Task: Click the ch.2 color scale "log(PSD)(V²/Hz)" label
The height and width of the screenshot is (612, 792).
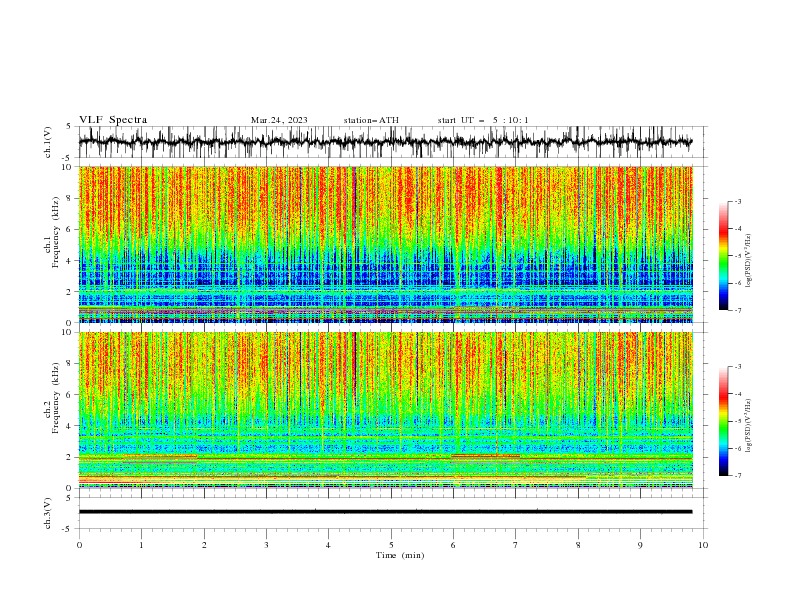Action: tap(749, 426)
